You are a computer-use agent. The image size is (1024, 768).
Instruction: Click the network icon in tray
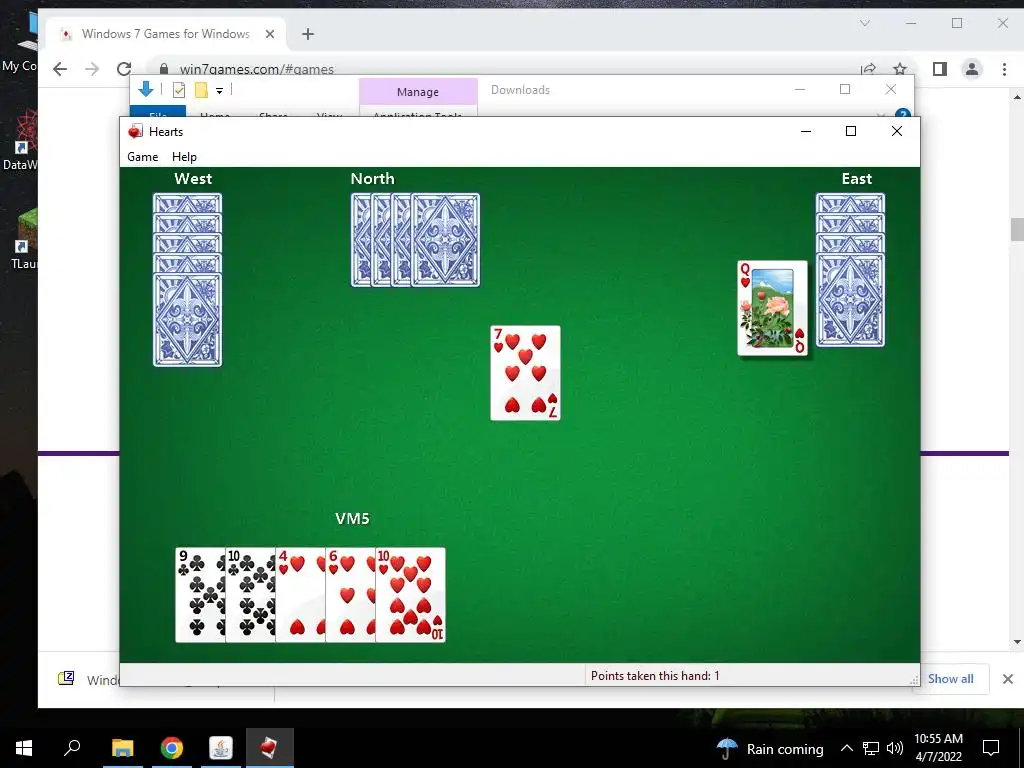[871, 748]
